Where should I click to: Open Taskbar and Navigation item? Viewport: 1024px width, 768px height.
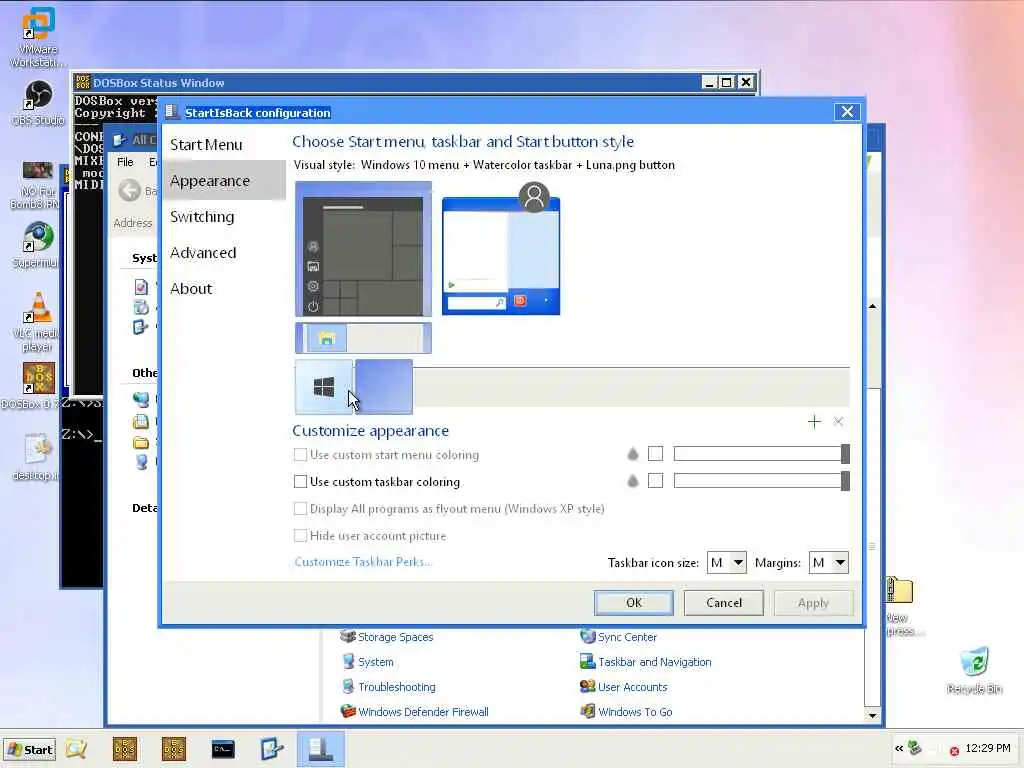(x=655, y=662)
